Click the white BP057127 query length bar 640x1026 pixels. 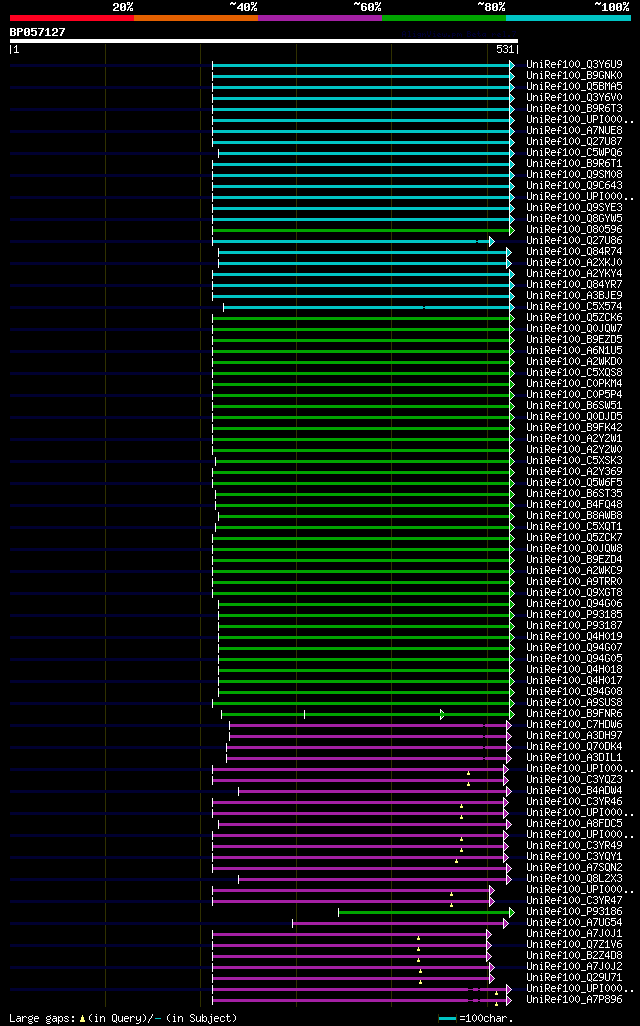point(264,41)
